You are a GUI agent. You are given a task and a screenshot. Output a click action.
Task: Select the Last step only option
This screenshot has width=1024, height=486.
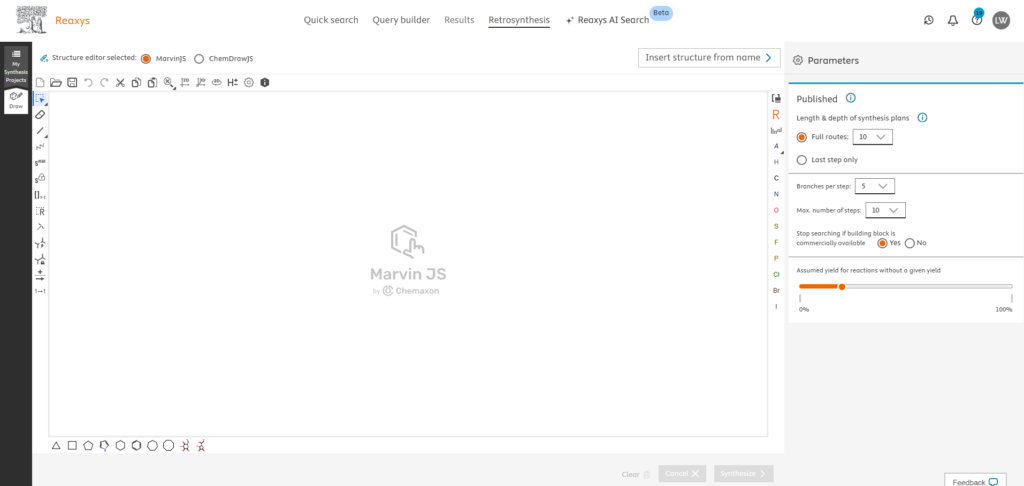coord(802,159)
